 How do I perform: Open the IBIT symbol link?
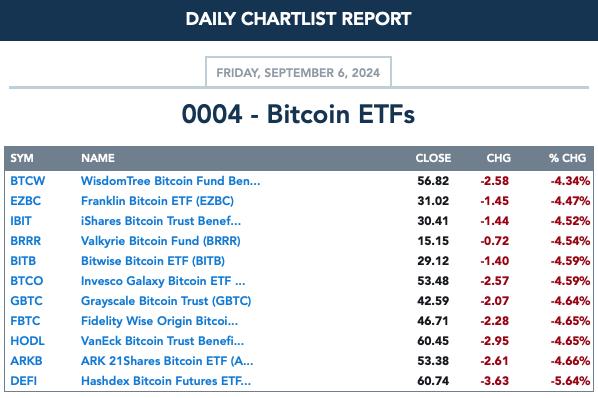pyautogui.click(x=21, y=221)
